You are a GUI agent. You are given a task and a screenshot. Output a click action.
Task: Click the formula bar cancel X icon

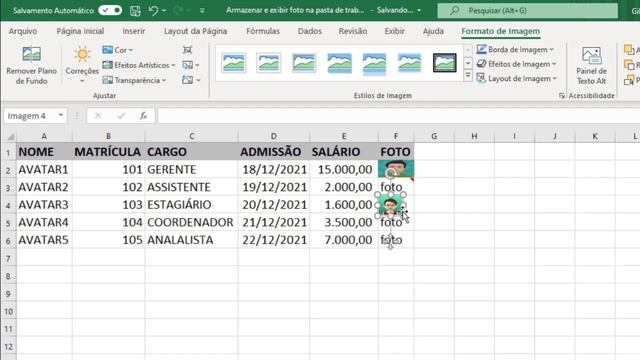(98, 116)
